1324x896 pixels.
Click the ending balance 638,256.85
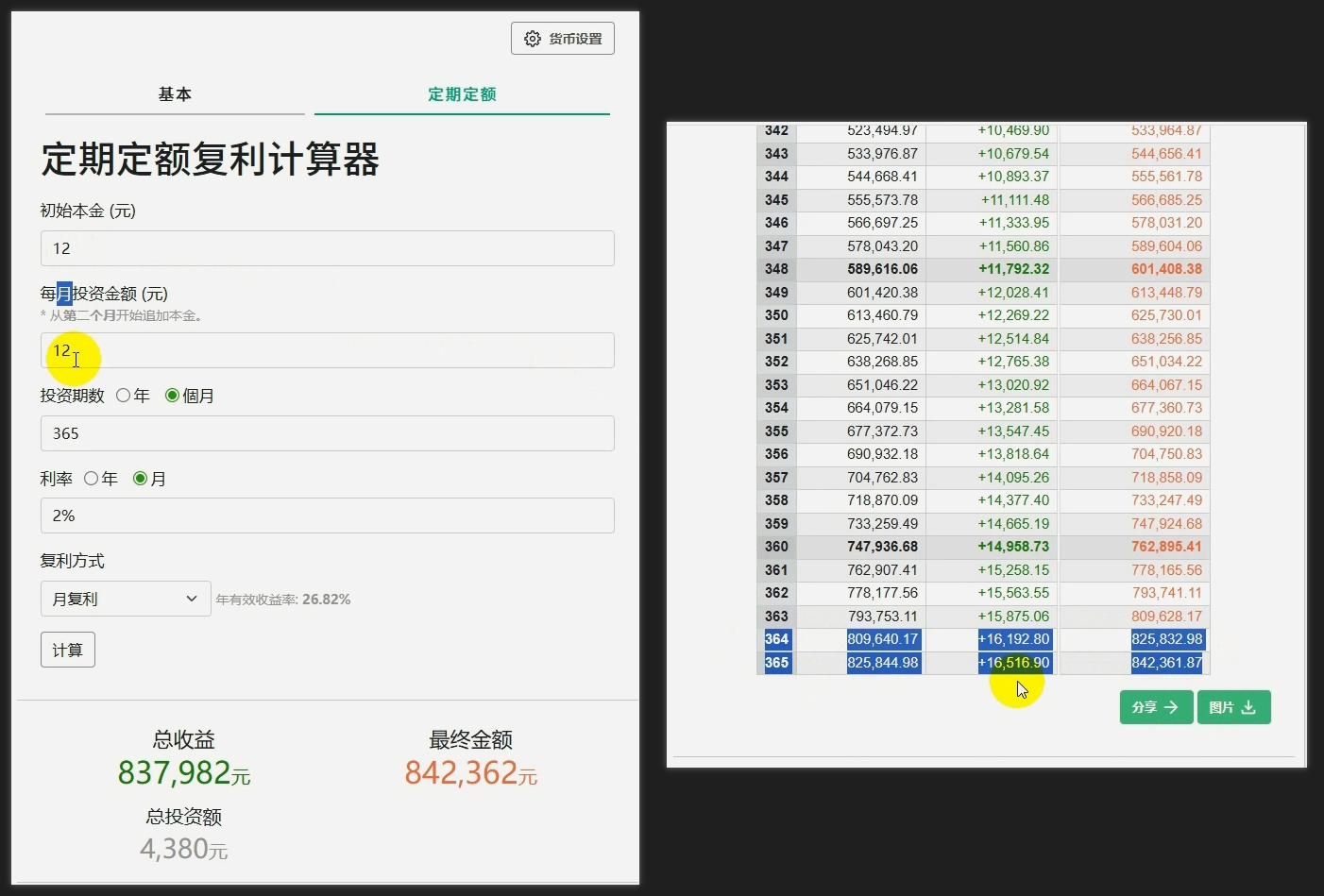point(1167,339)
